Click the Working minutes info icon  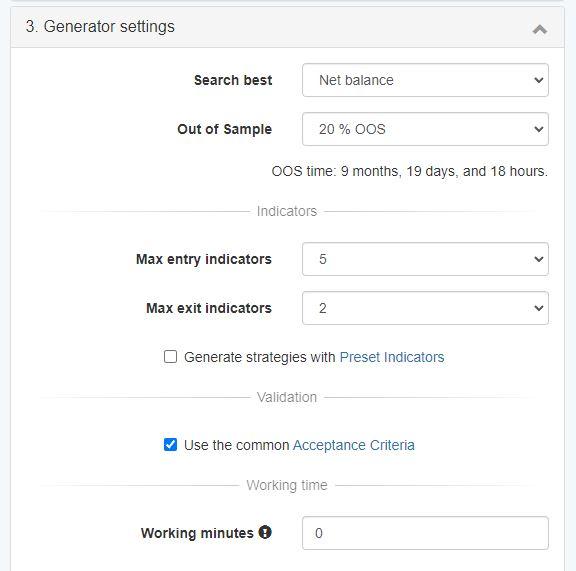coord(265,532)
